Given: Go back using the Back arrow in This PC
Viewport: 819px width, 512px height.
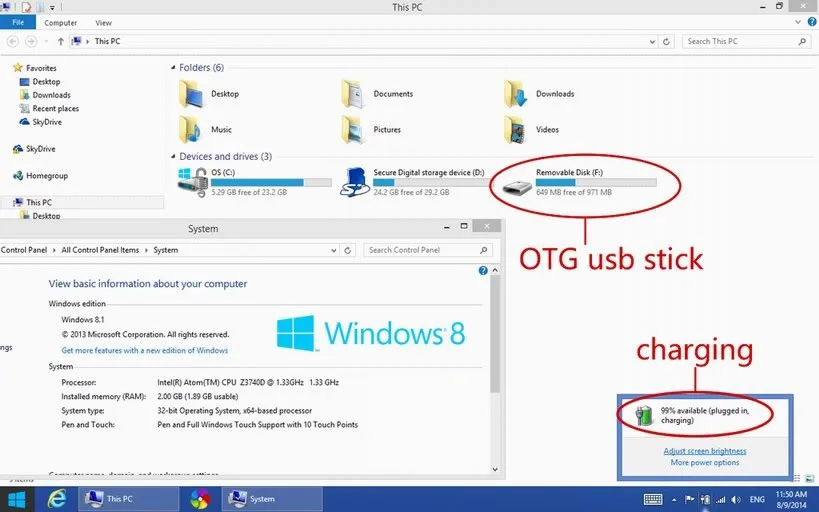Looking at the screenshot, I should pyautogui.click(x=13, y=41).
